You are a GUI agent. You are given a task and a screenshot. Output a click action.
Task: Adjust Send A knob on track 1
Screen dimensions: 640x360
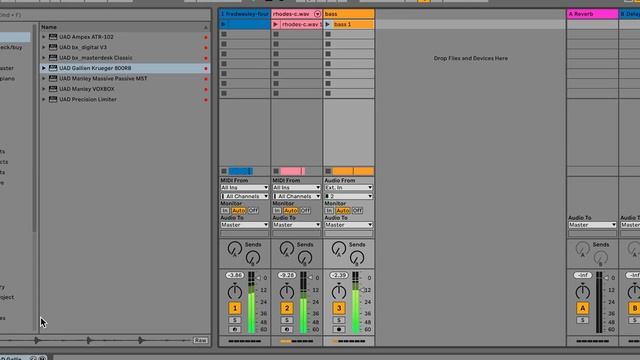point(235,248)
